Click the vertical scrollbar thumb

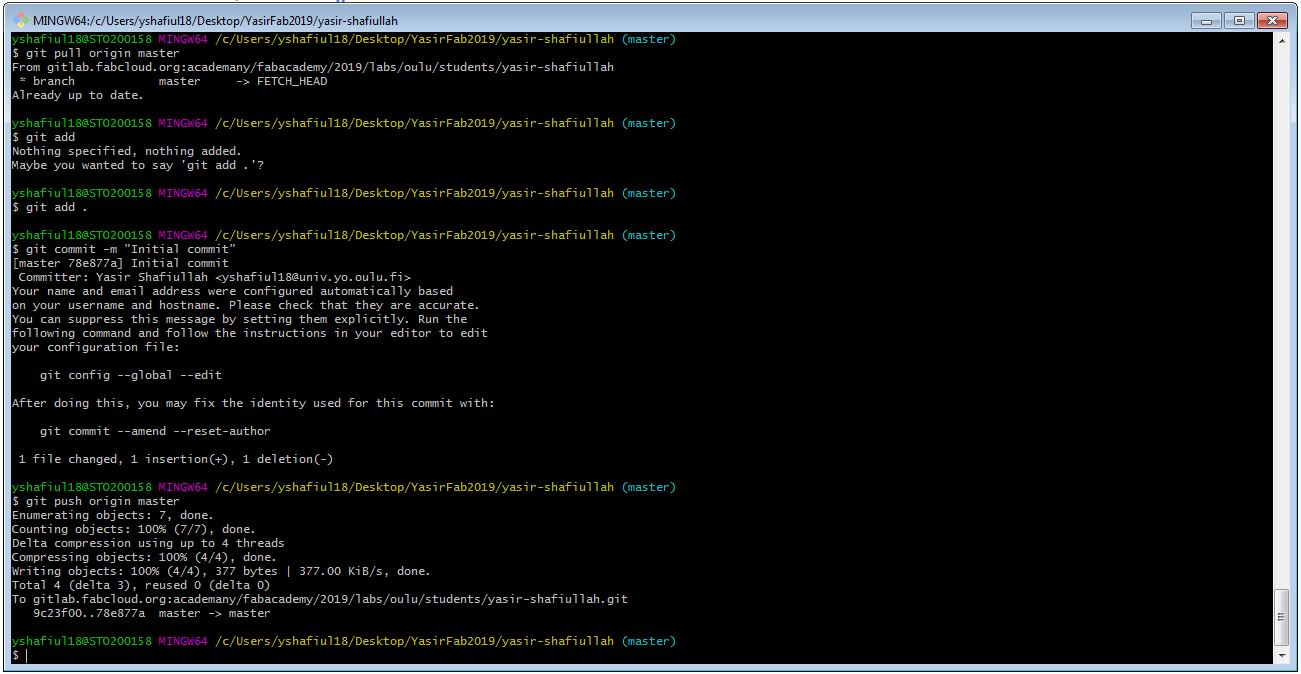(x=1283, y=617)
